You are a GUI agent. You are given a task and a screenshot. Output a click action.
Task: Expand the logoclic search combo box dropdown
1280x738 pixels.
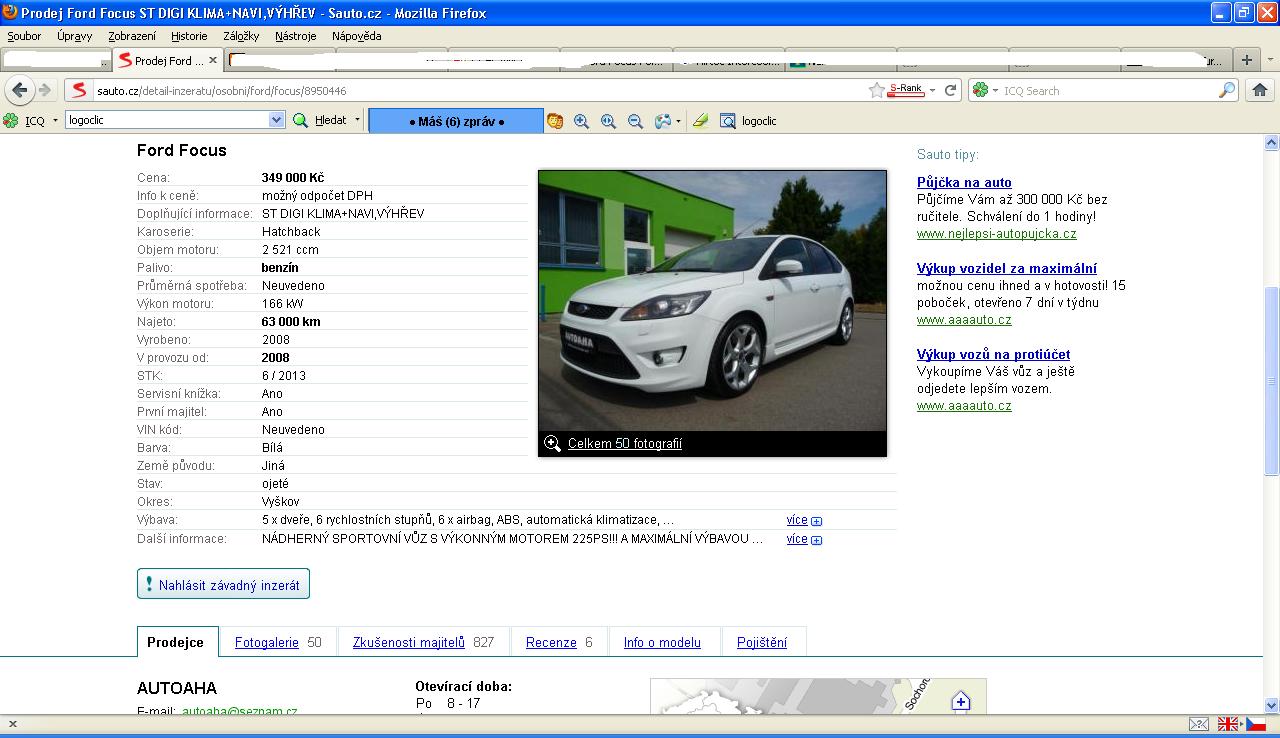[x=276, y=120]
